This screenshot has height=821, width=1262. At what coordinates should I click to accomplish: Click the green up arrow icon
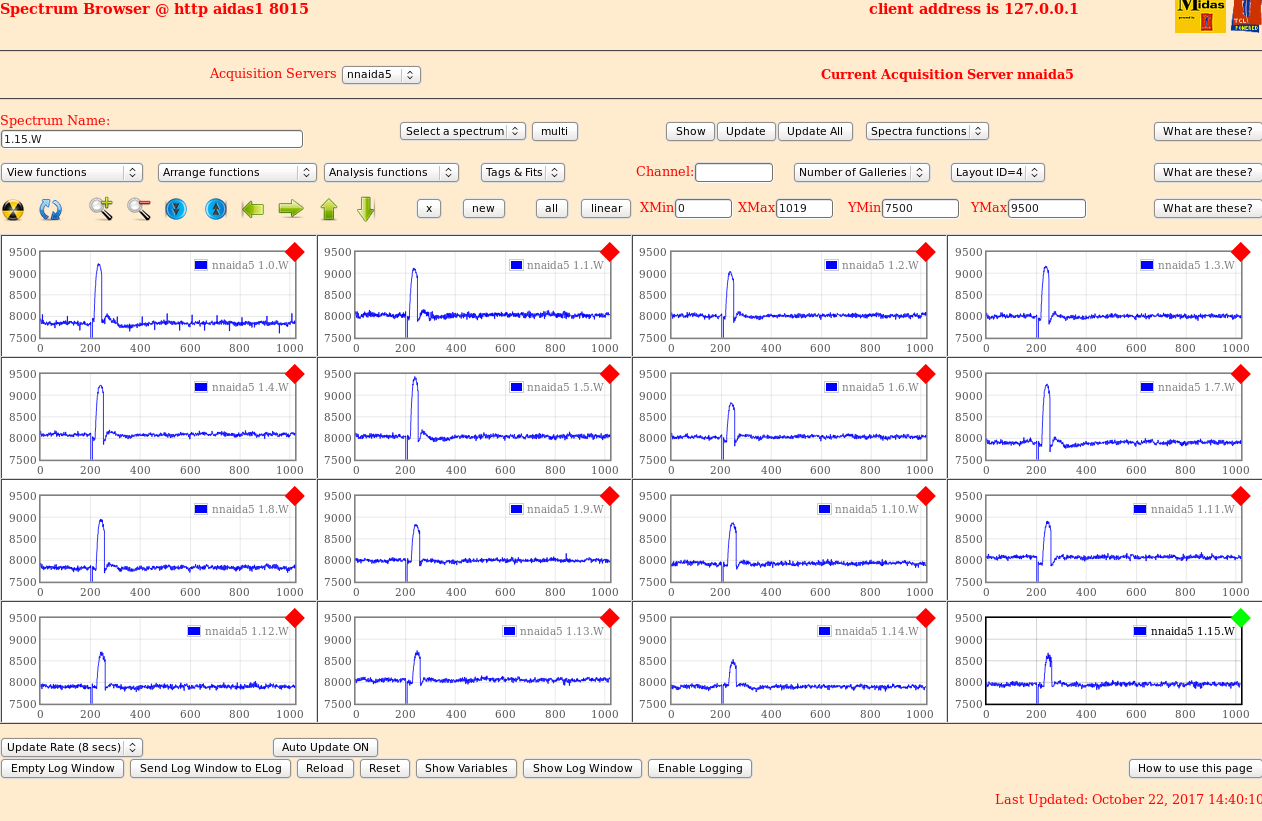pos(329,209)
